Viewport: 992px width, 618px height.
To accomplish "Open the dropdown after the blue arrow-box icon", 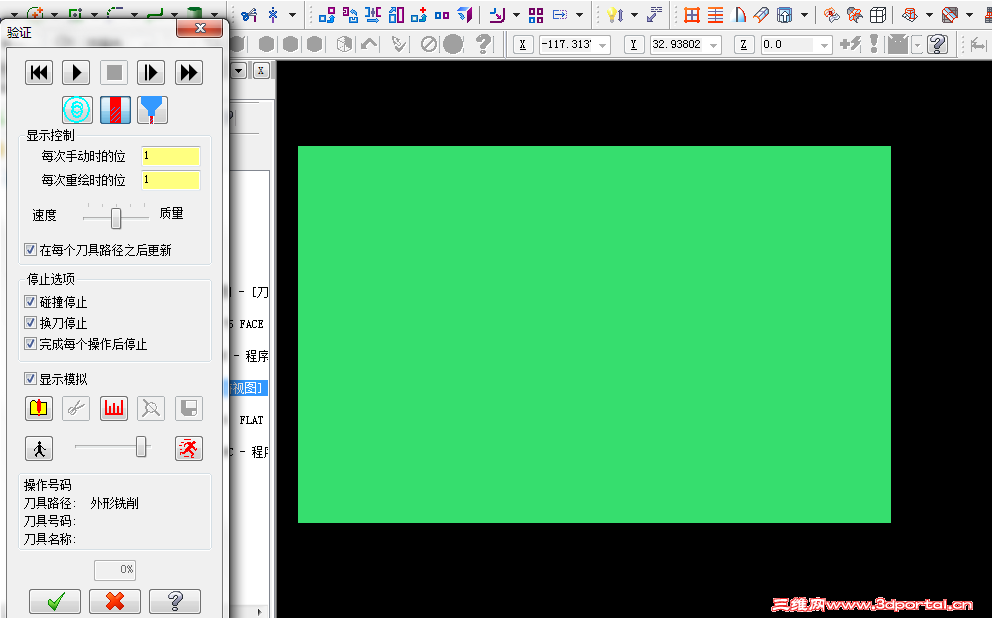I will click(x=579, y=15).
